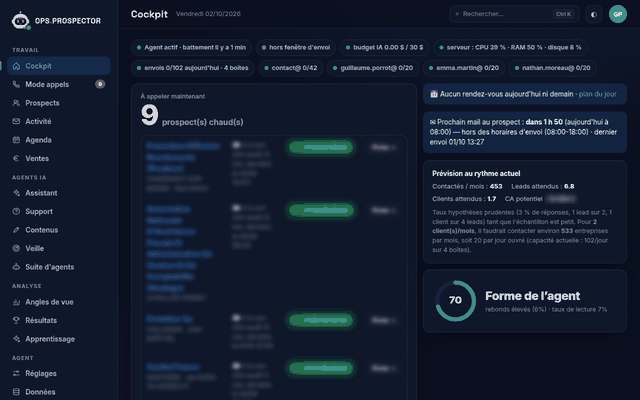This screenshot has width=640, height=400.
Task: Click the Veille globe icon
Action: pyautogui.click(x=16, y=248)
